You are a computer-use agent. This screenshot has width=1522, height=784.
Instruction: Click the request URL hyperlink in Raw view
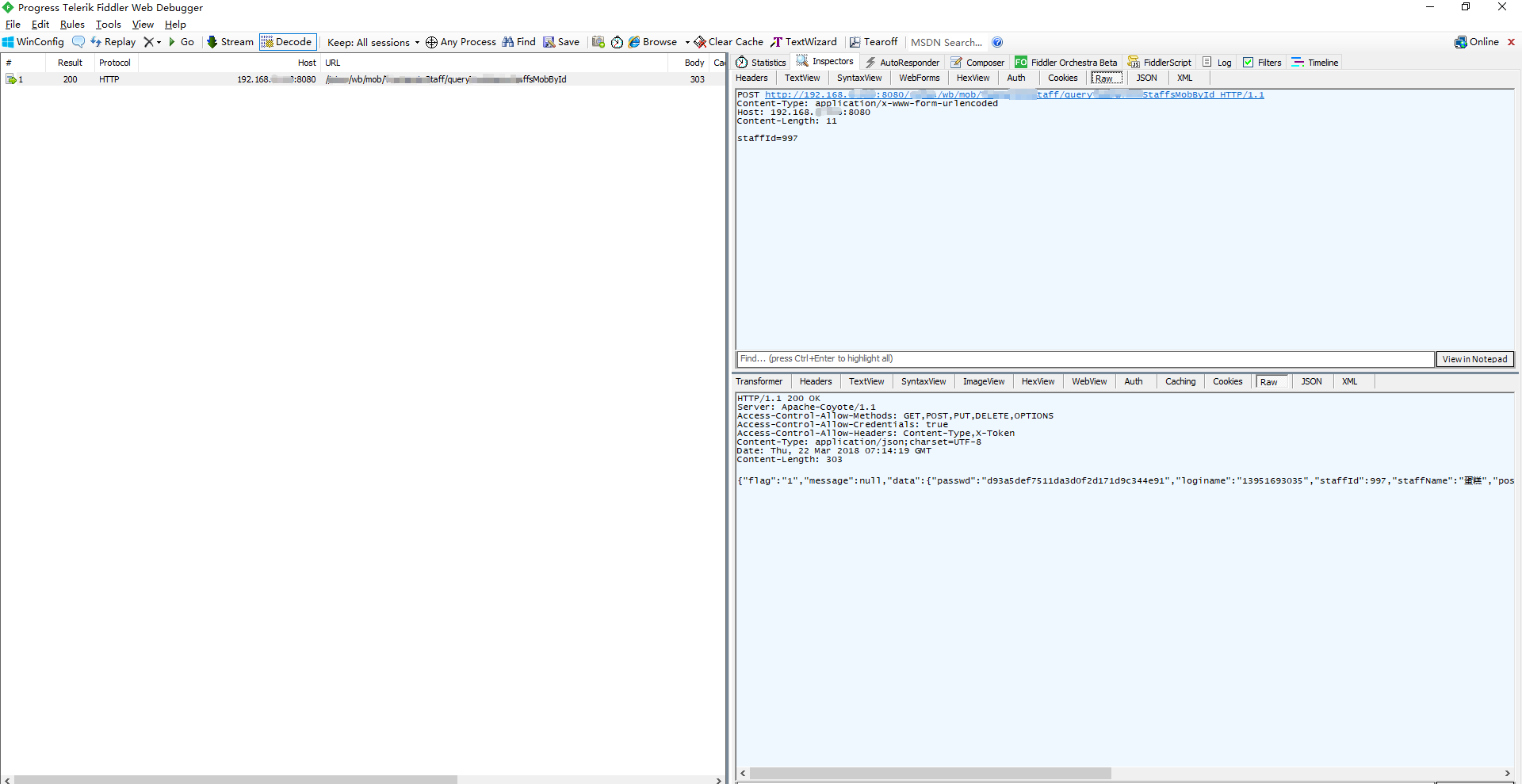1014,95
